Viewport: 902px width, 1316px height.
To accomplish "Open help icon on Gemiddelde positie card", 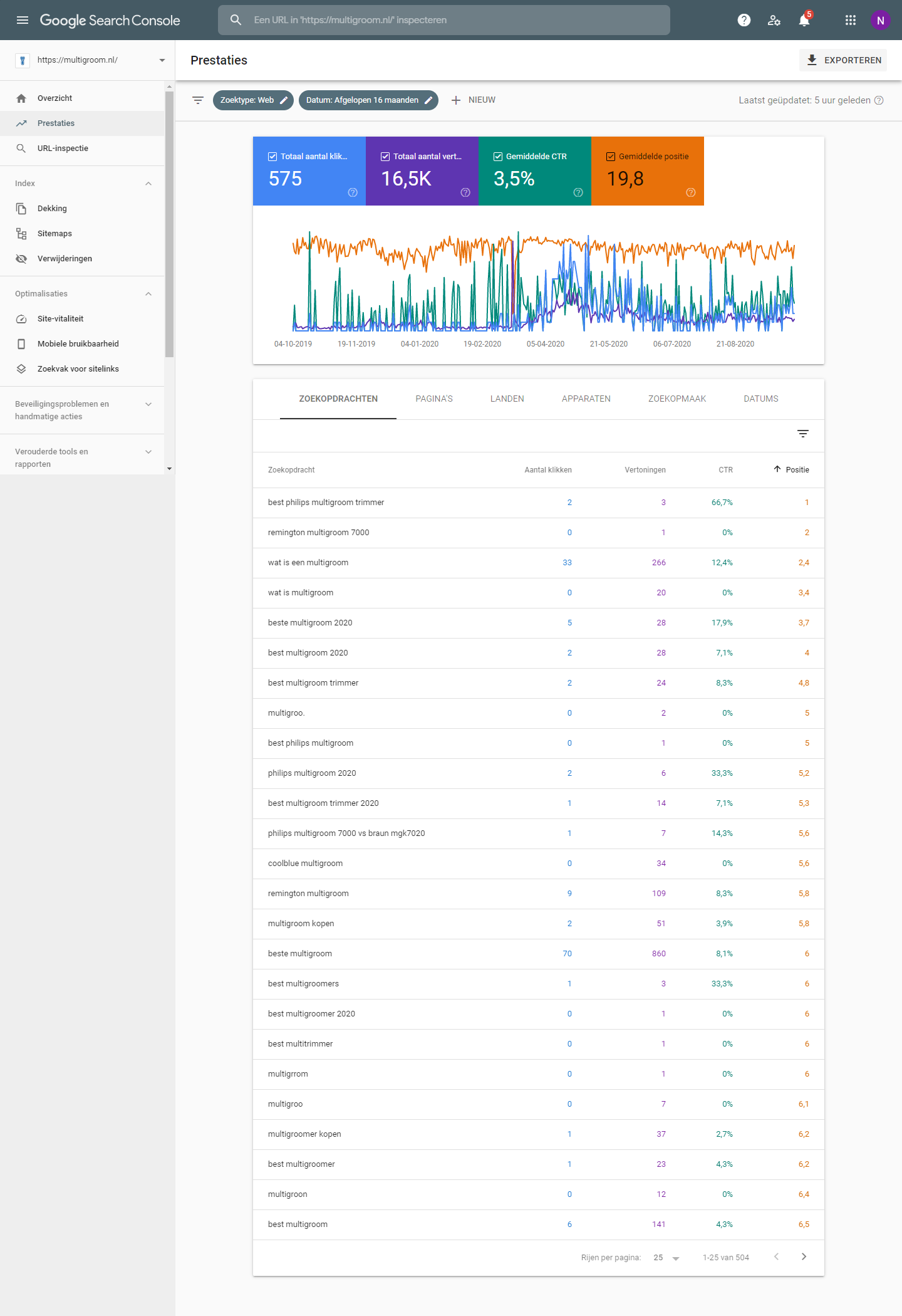I will [x=691, y=192].
